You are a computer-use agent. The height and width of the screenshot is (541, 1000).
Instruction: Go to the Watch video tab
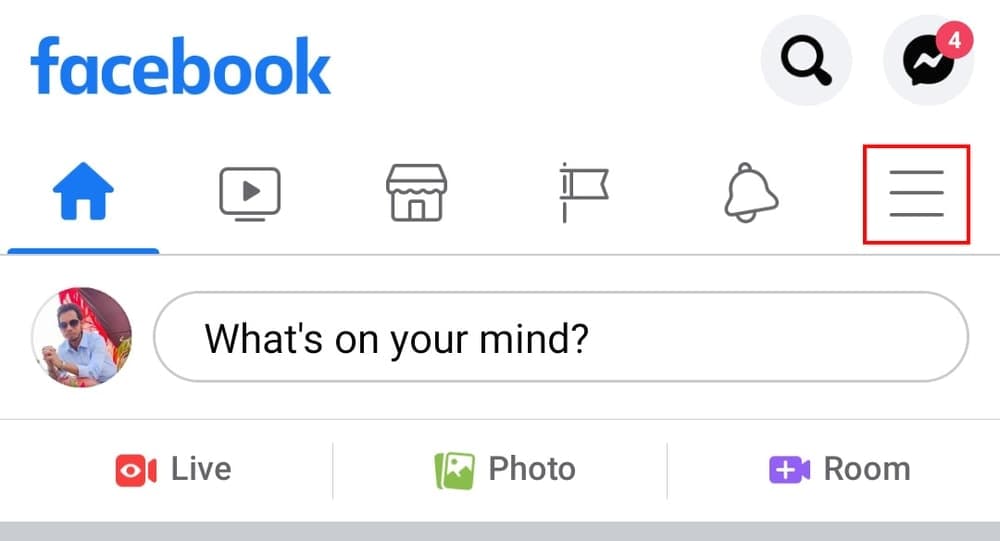(x=249, y=193)
